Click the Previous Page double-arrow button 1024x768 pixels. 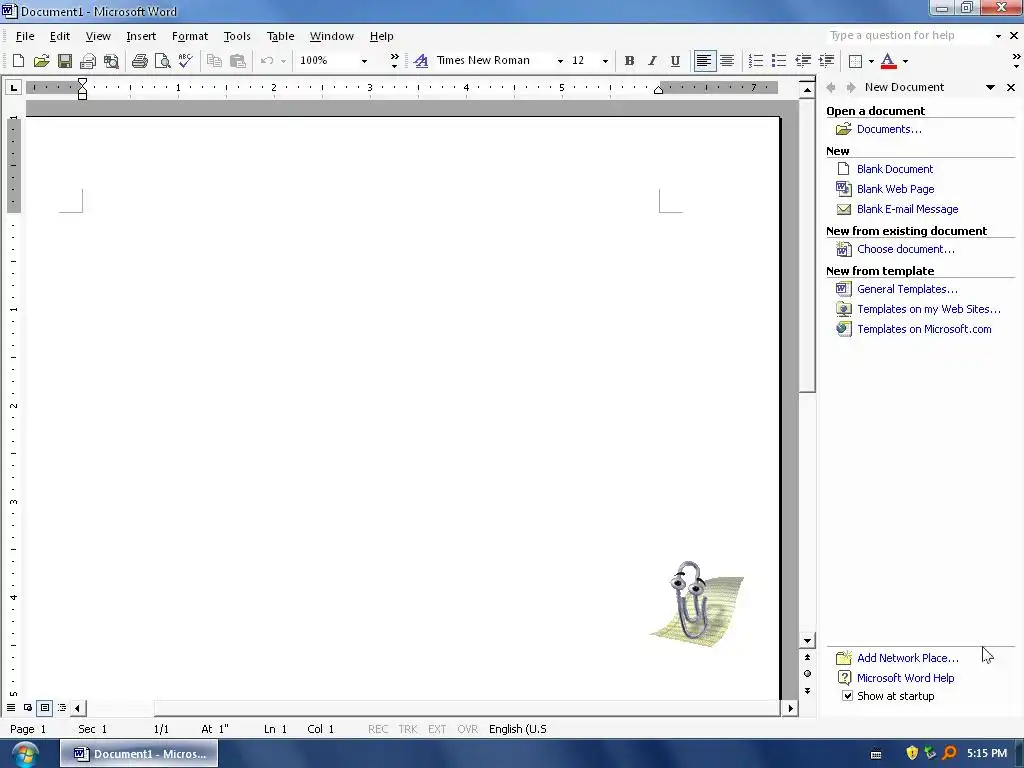(807, 657)
